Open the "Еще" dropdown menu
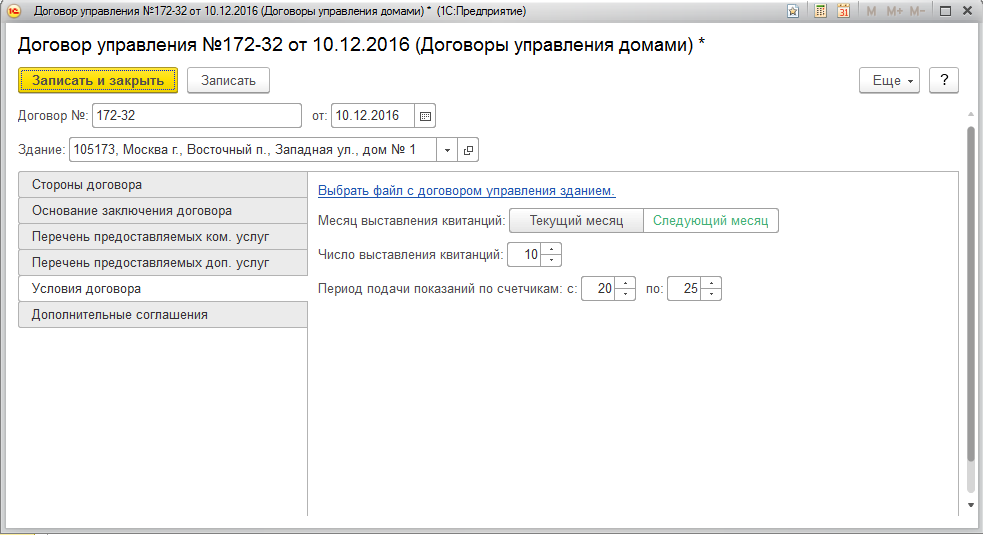983x535 pixels. pos(889,81)
